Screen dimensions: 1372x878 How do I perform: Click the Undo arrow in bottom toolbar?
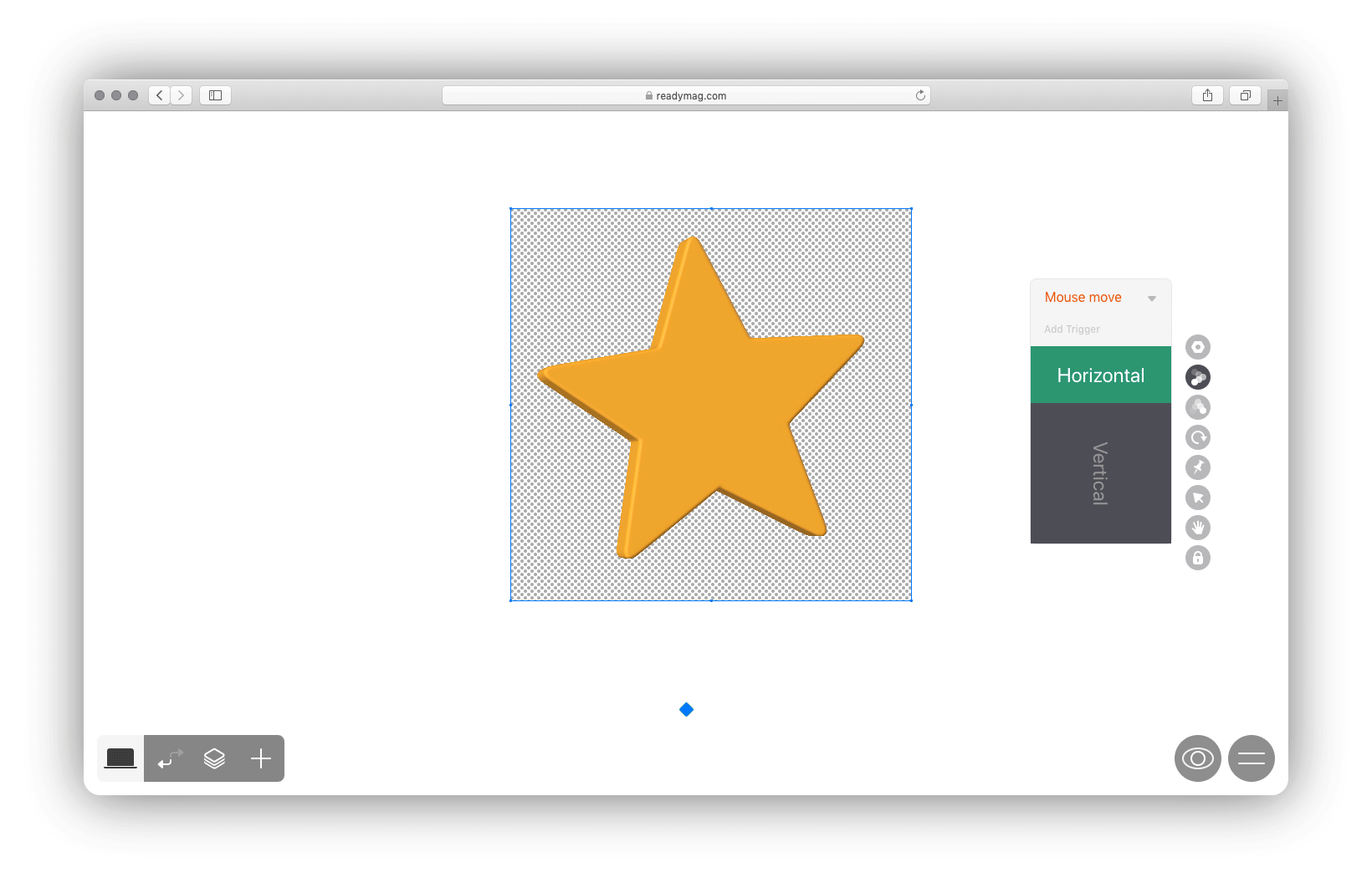169,758
